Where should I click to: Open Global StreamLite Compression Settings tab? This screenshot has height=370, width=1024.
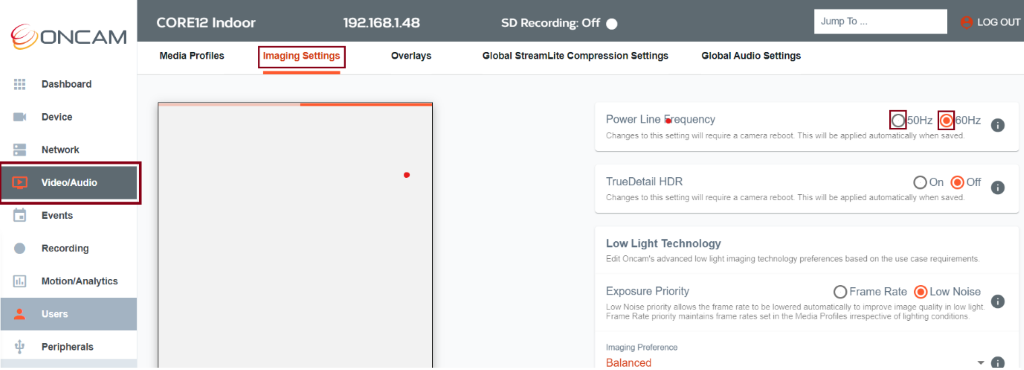coord(575,56)
